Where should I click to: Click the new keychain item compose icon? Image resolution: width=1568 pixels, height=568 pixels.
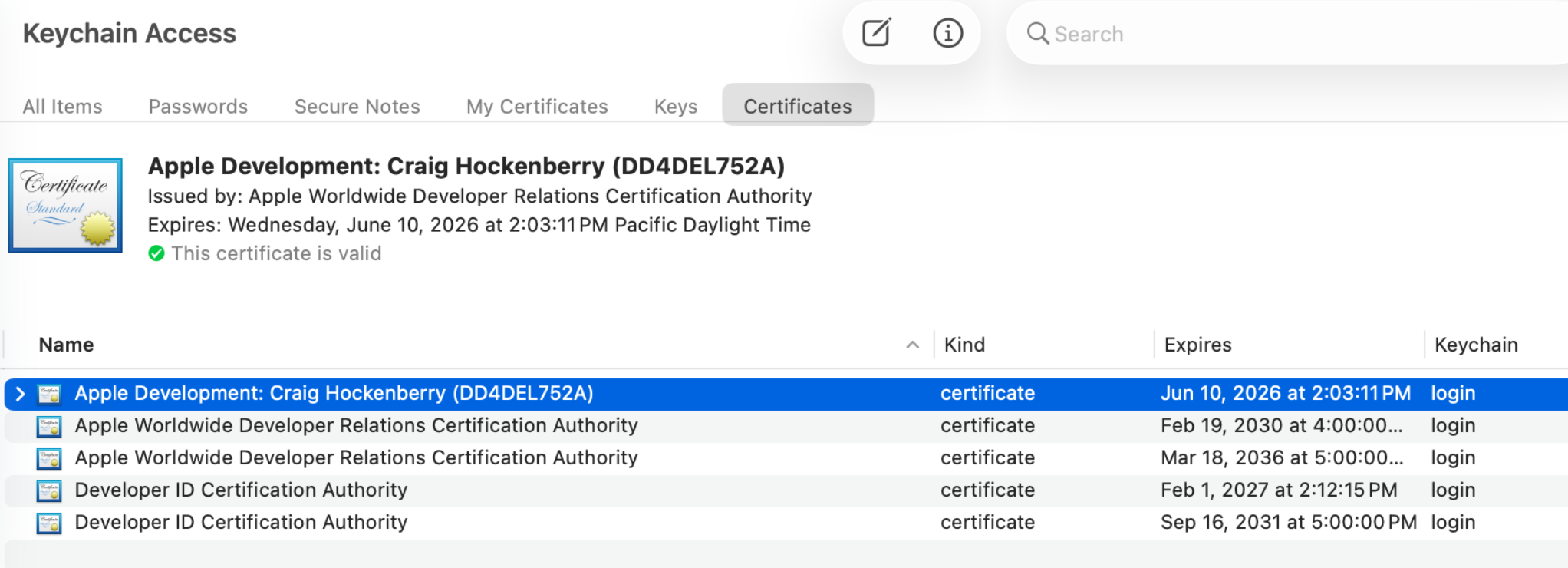(x=876, y=33)
